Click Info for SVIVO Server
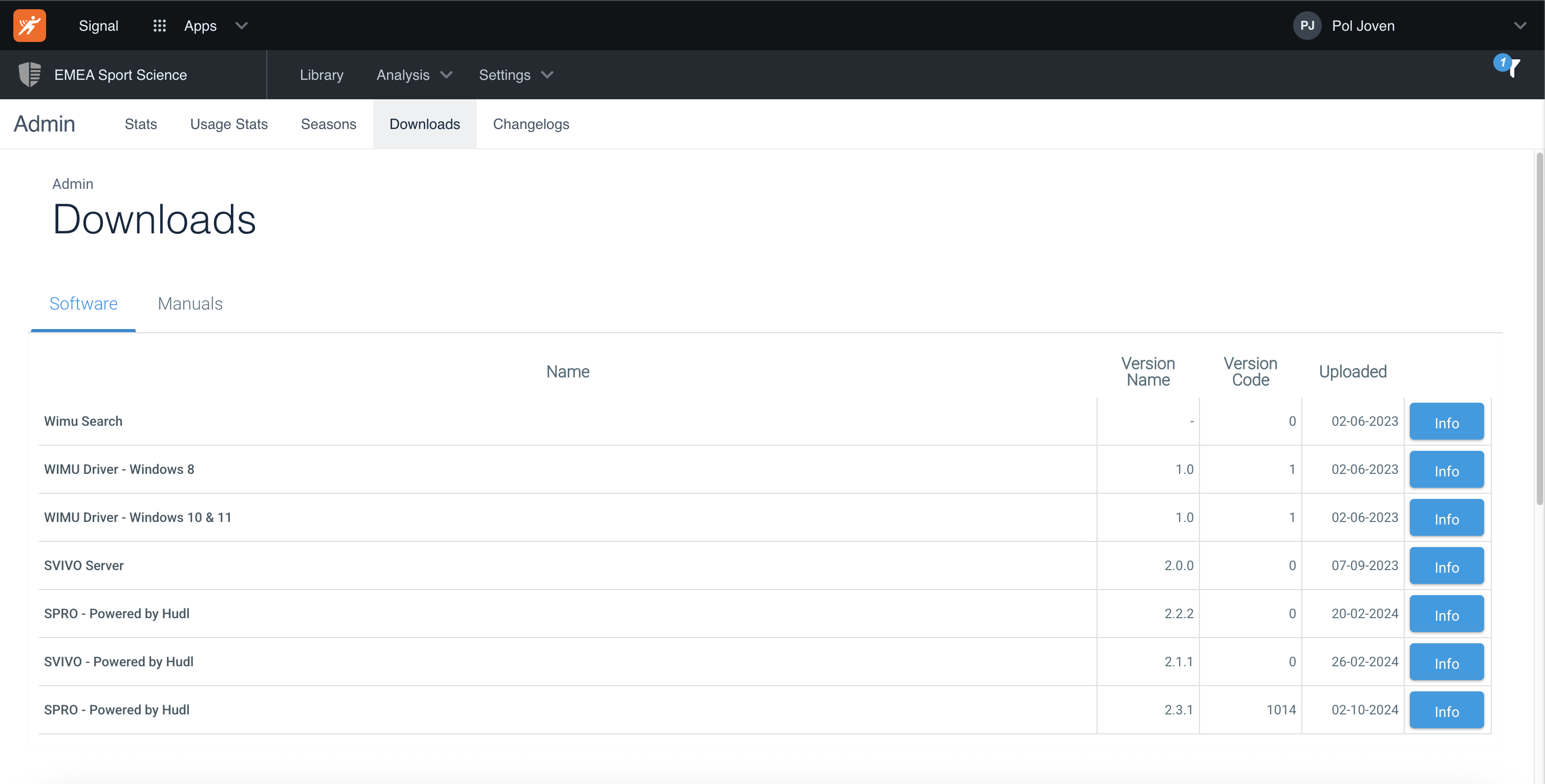This screenshot has height=784, width=1545. [x=1446, y=567]
